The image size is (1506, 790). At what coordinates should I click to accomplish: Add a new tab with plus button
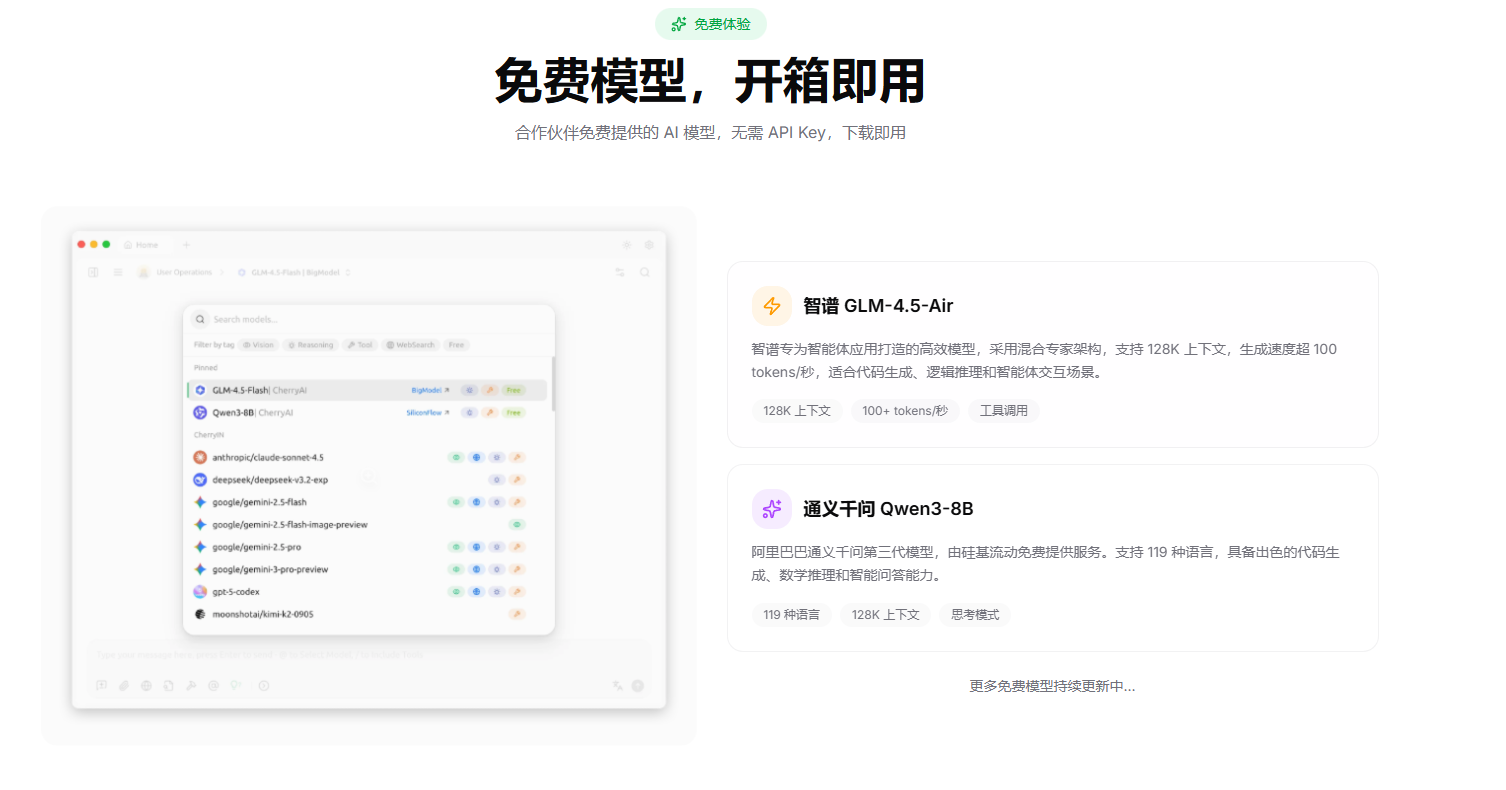tap(186, 244)
